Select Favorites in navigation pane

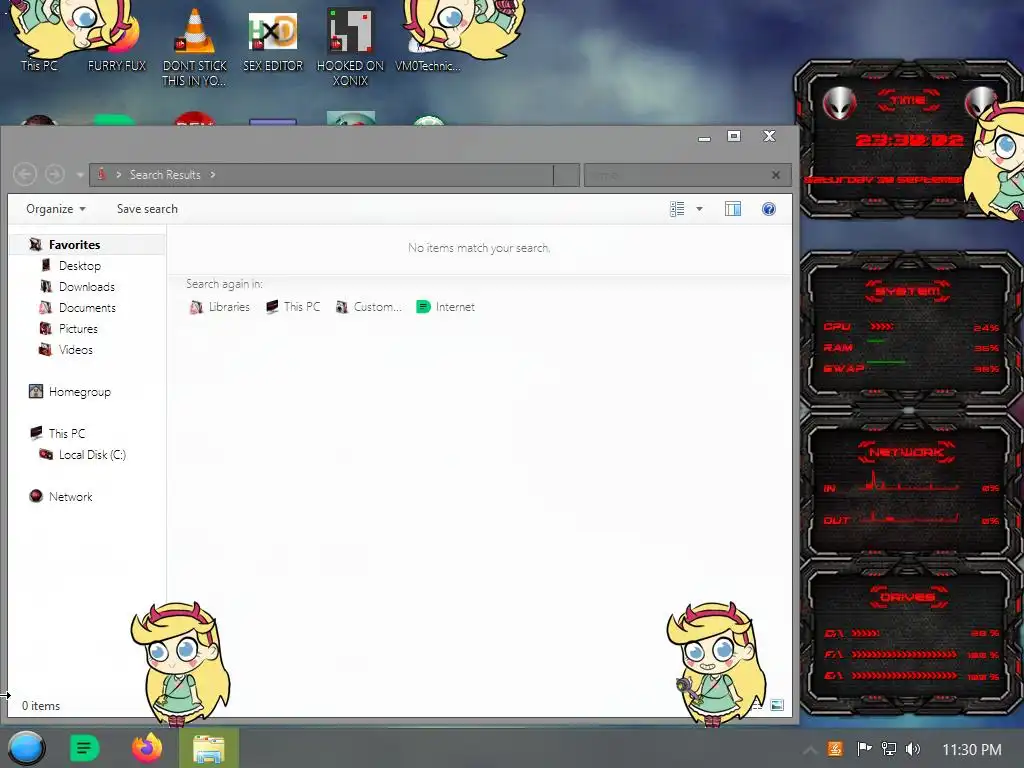tap(74, 245)
